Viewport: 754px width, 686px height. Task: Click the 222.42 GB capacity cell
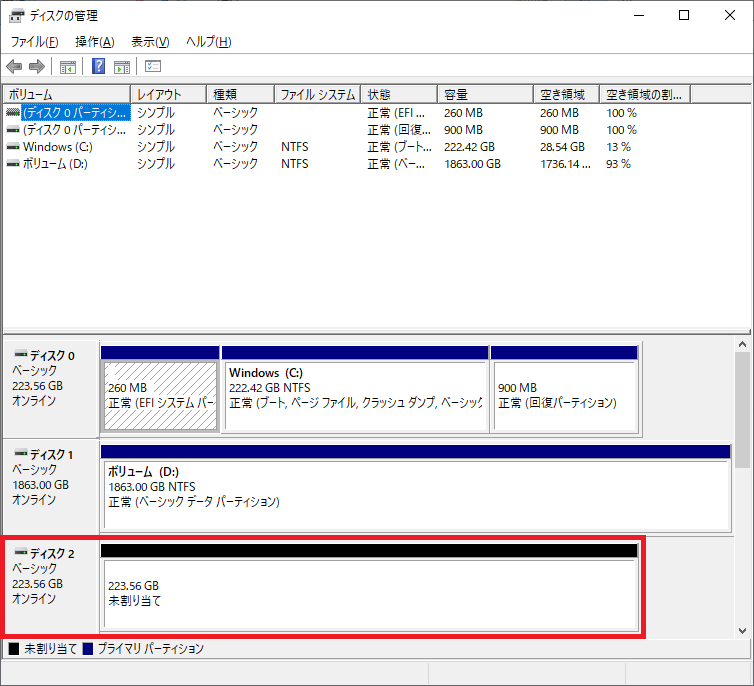click(x=469, y=147)
